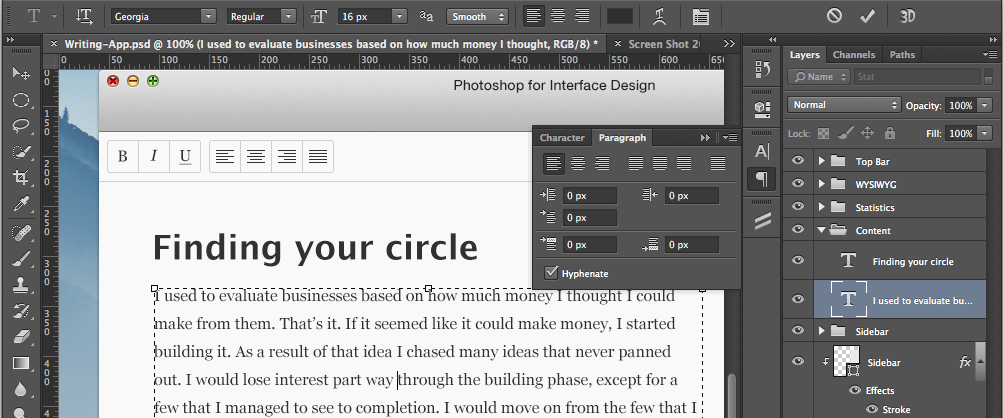
Task: Expand the Top Bar layer group
Action: click(x=821, y=161)
